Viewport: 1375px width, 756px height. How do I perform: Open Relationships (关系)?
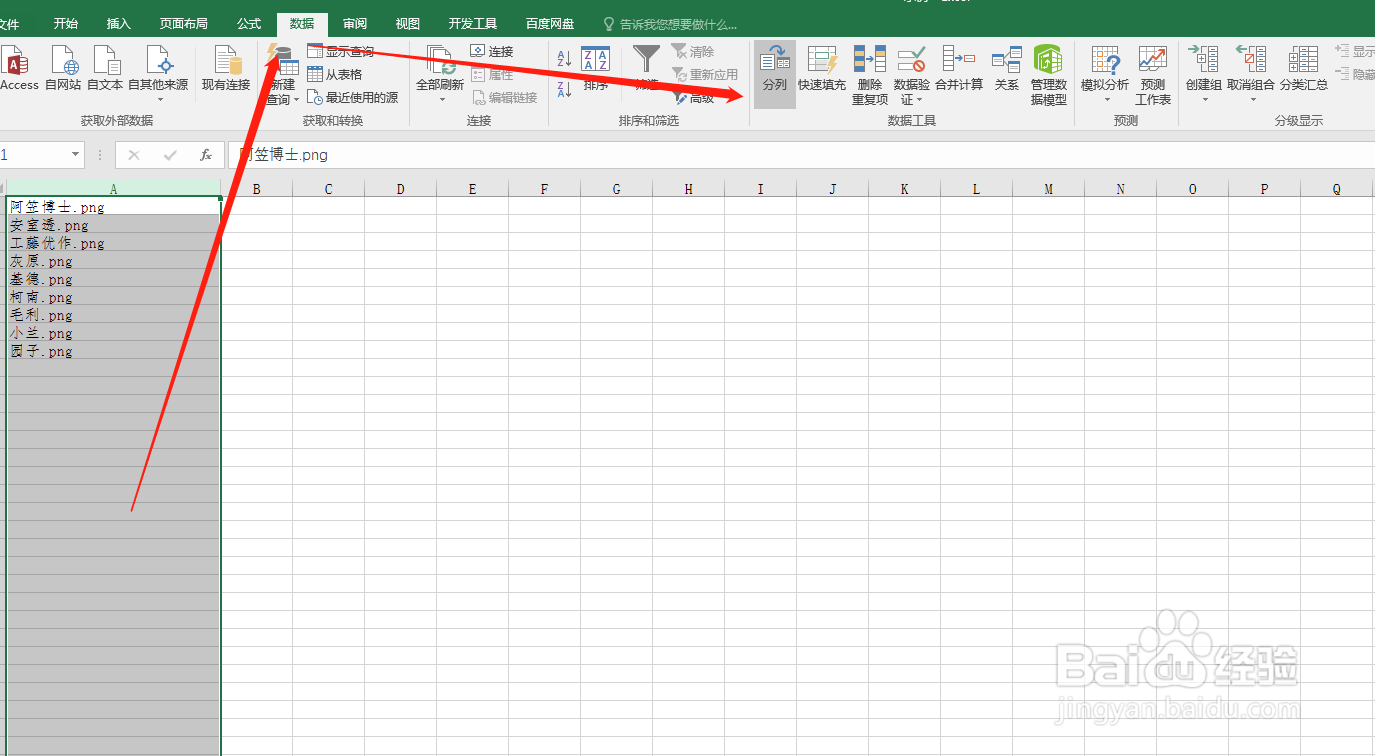(1007, 69)
